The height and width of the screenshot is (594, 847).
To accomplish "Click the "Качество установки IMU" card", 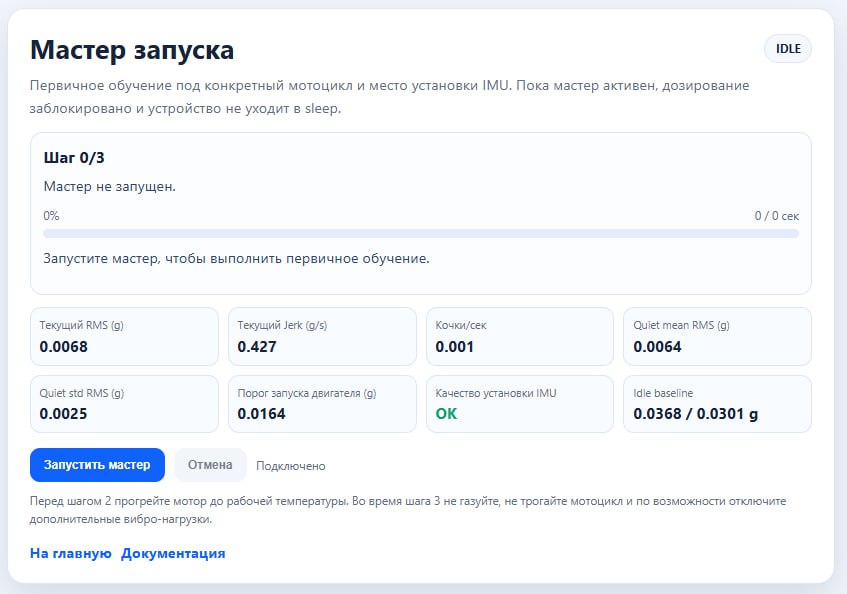I will coord(519,404).
